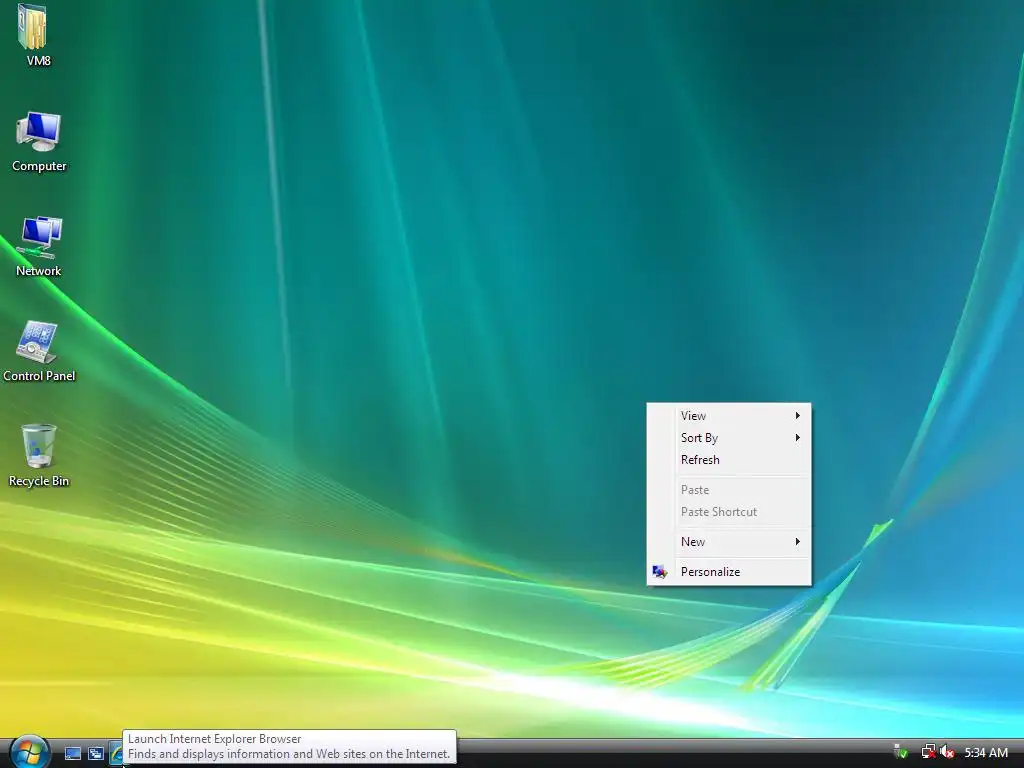The width and height of the screenshot is (1024, 768).
Task: Open the Windows Start orb
Action: (x=29, y=752)
